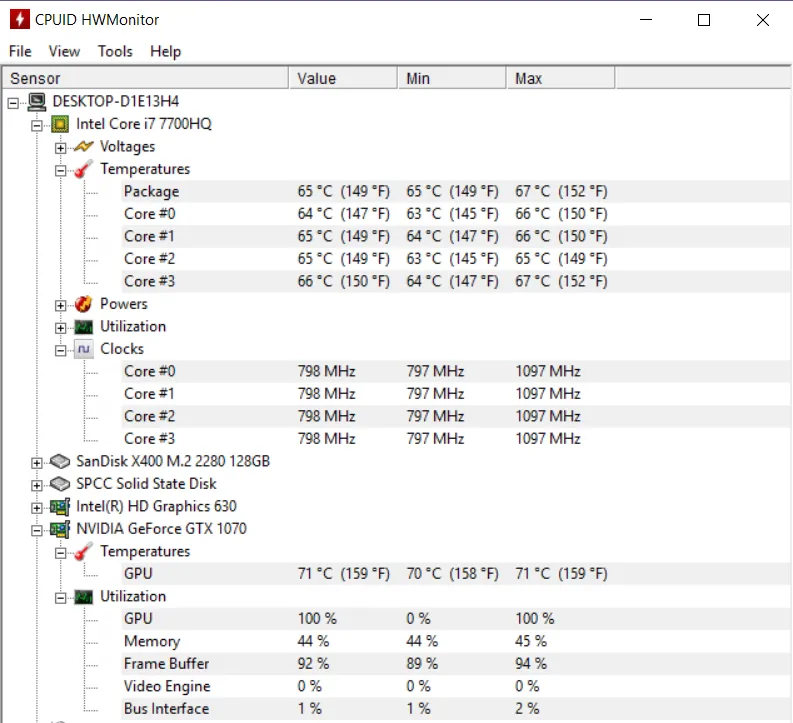The image size is (793, 723).
Task: Click the NVIDIA Utilization graph icon
Action: tap(84, 597)
